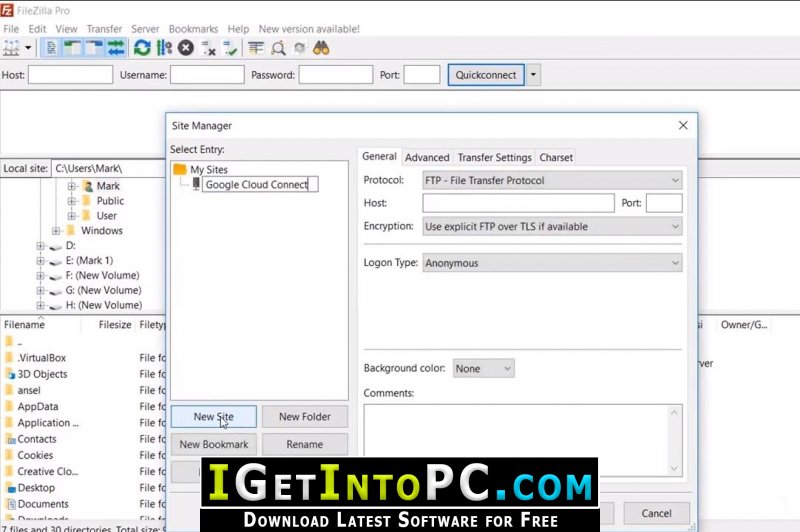Click the New Bookmark button
The height and width of the screenshot is (532, 800).
tap(214, 444)
